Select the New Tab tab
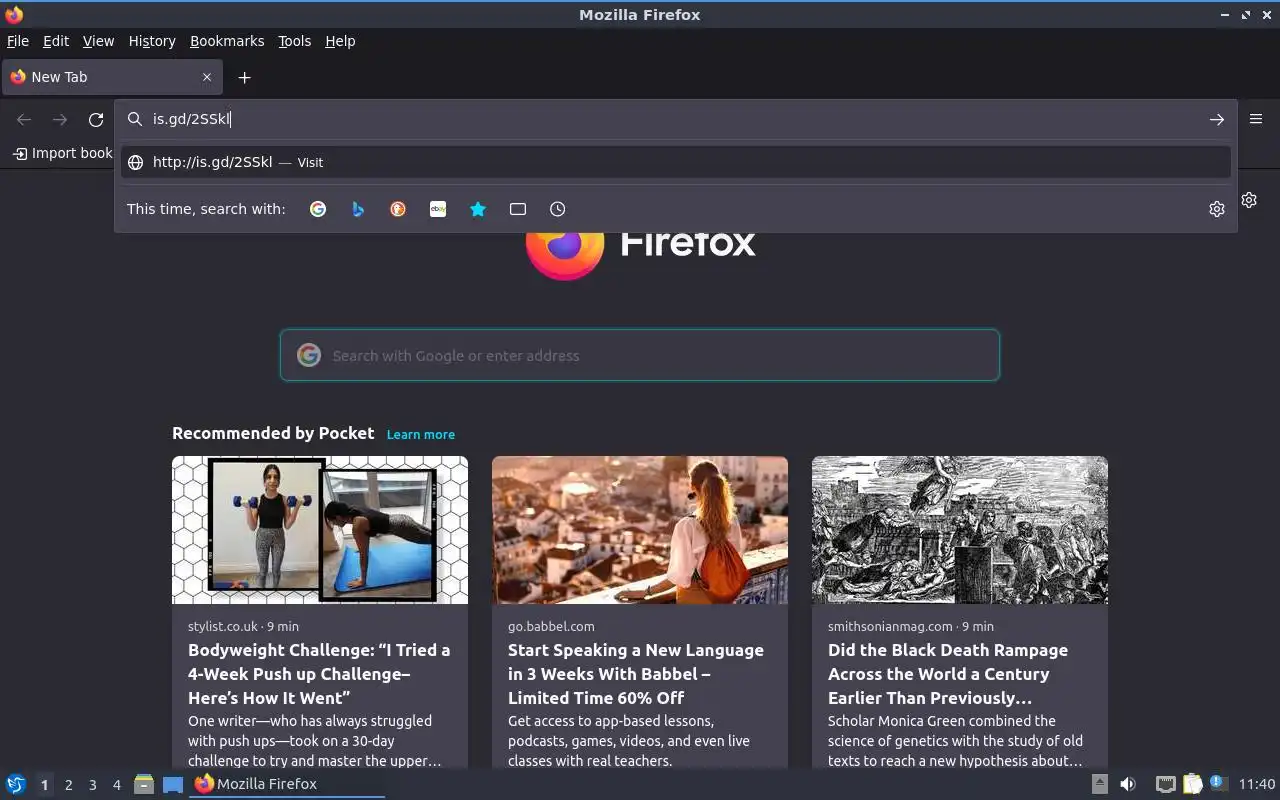Image resolution: width=1280 pixels, height=800 pixels. 110,77
